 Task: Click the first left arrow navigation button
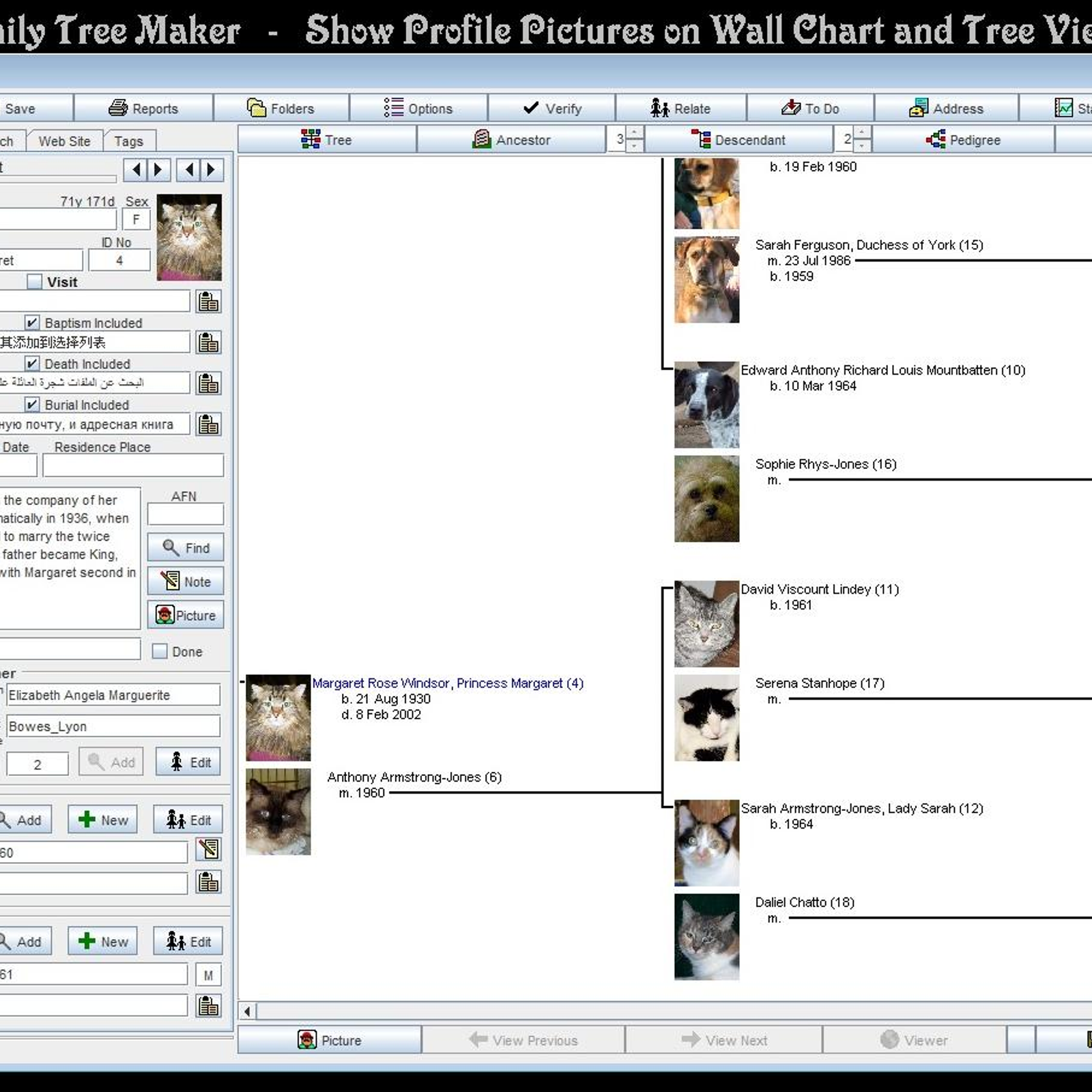(x=136, y=169)
